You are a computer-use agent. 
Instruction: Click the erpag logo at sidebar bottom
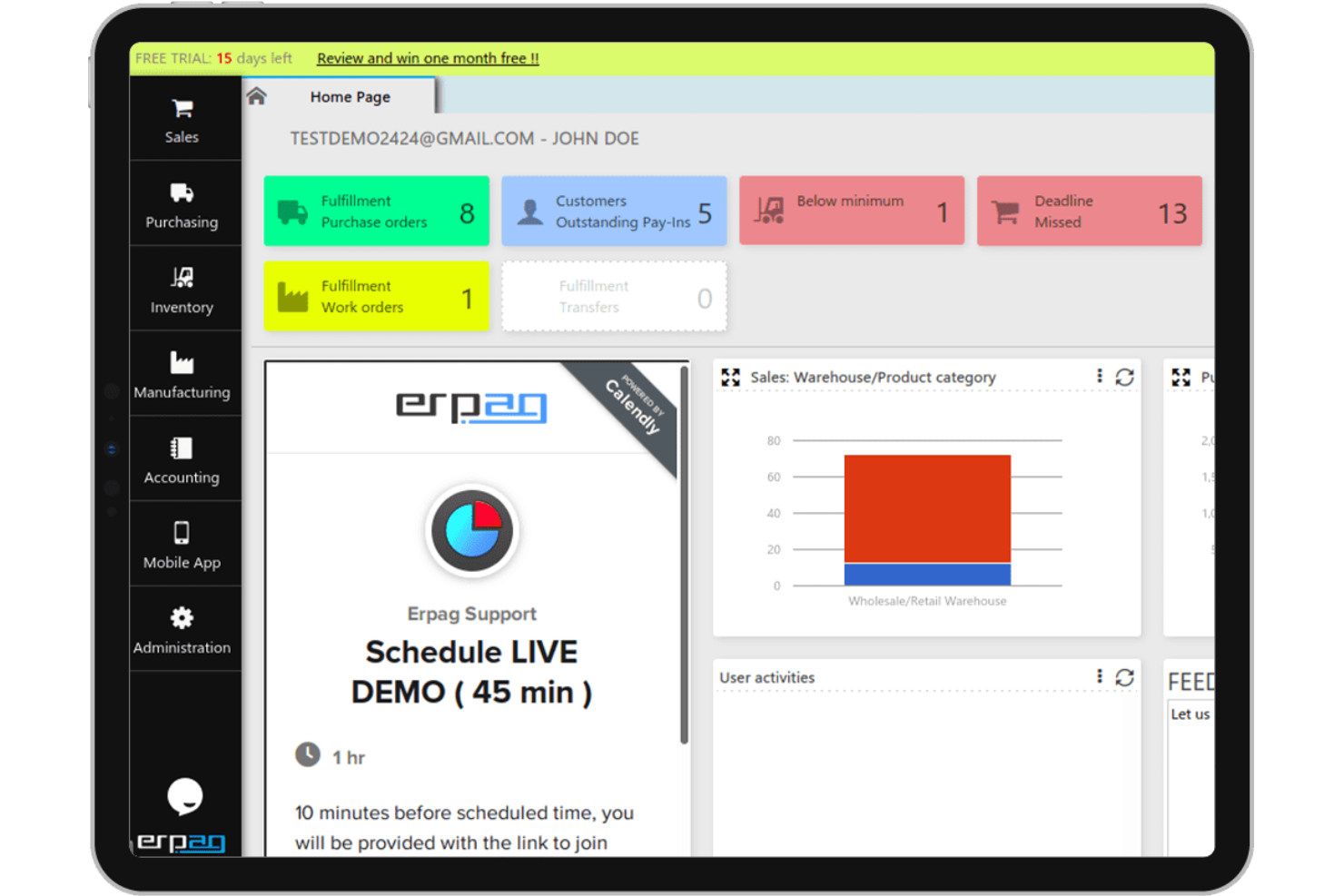182,842
